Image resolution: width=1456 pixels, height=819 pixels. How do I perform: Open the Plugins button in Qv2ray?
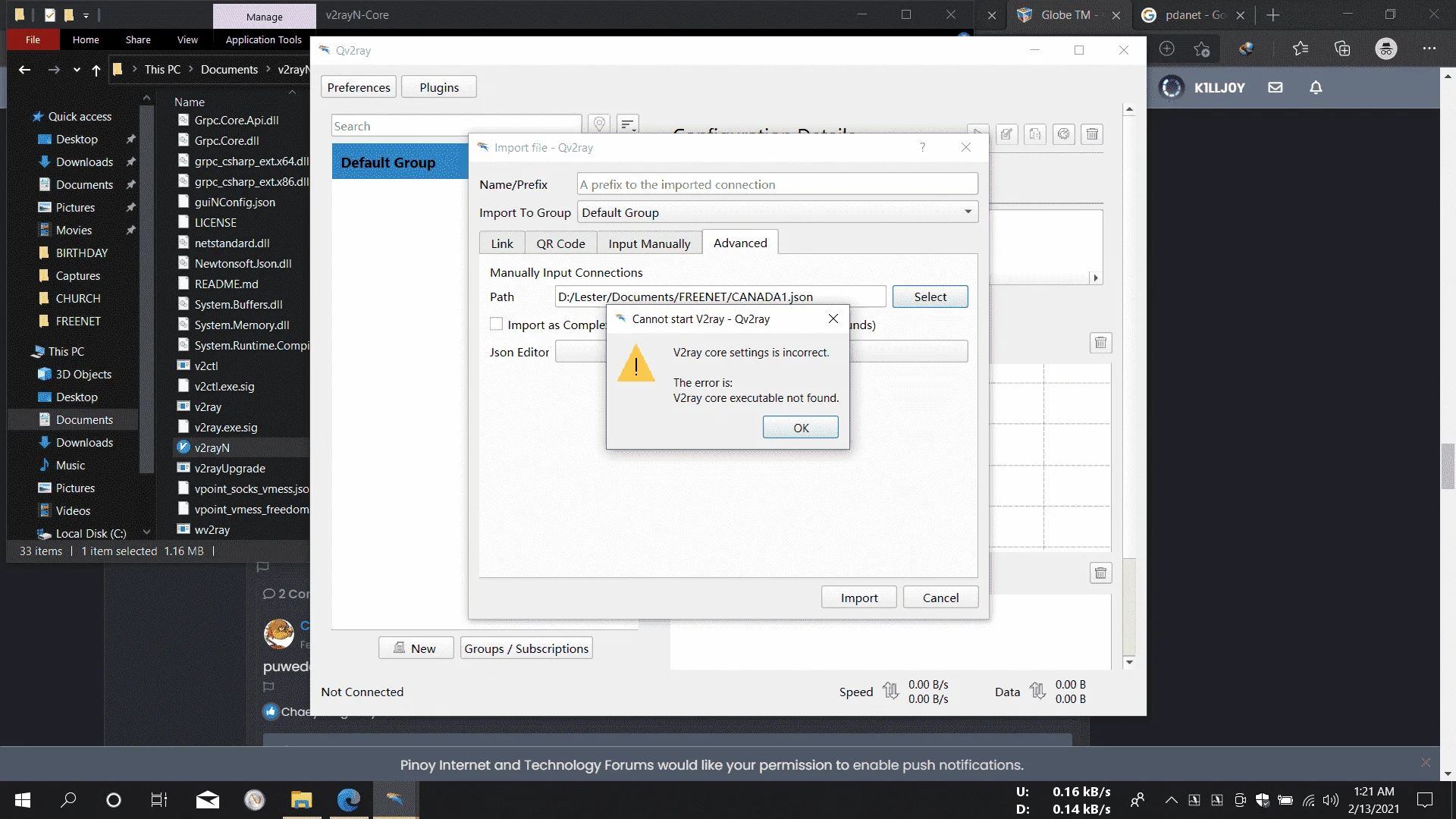439,87
